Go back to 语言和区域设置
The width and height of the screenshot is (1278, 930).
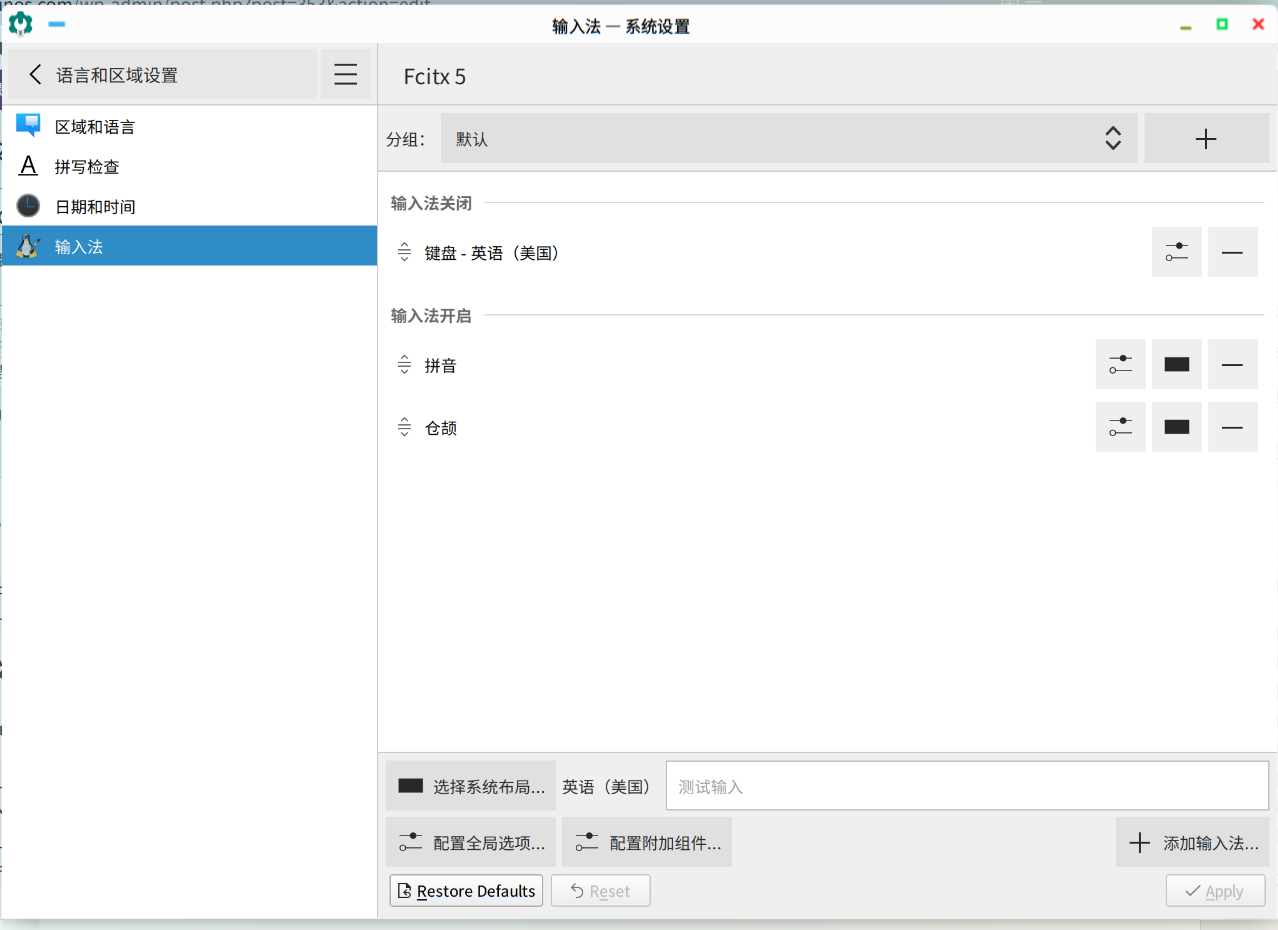[x=162, y=75]
